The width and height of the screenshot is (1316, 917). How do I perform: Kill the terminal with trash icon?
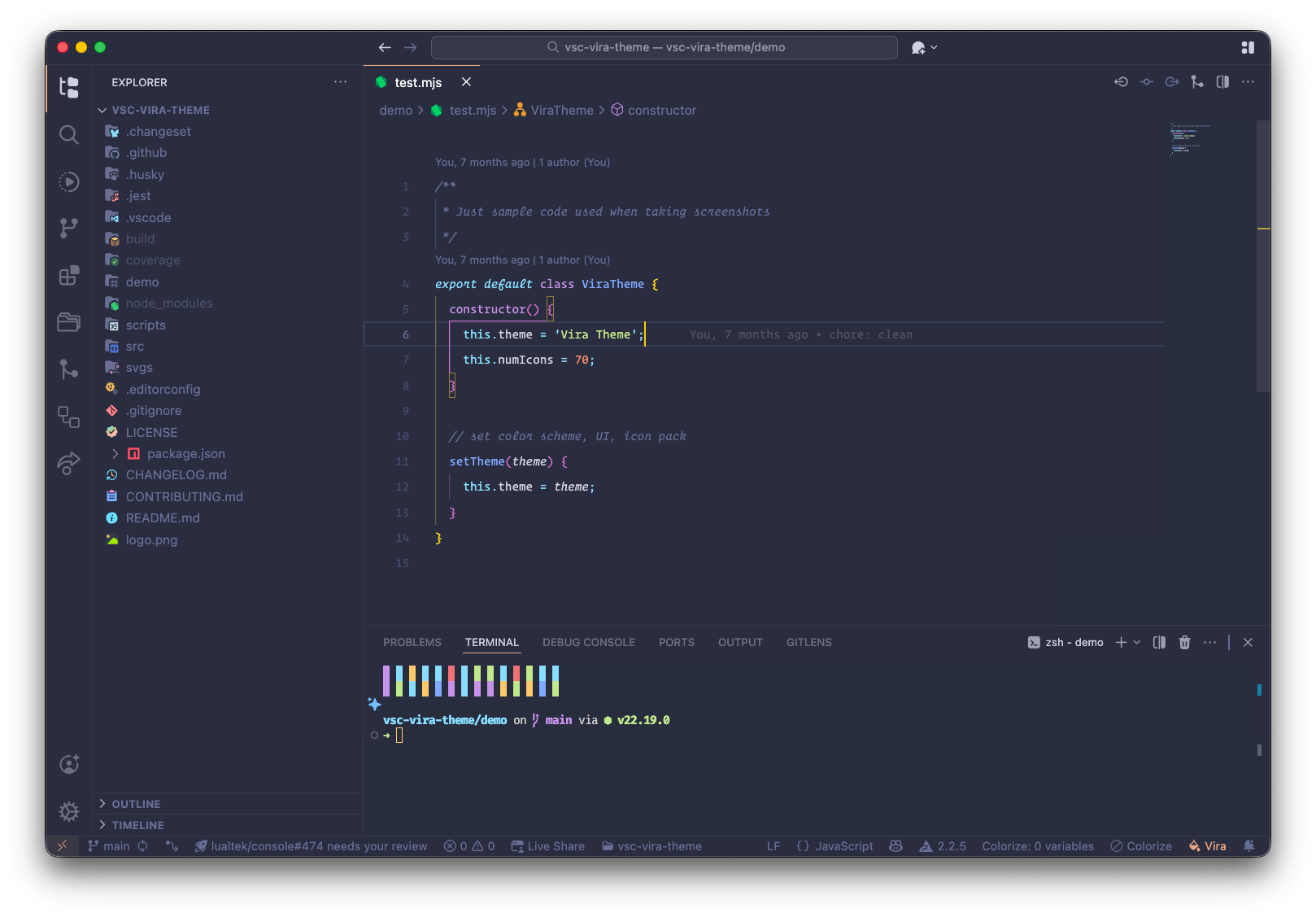pos(1184,643)
